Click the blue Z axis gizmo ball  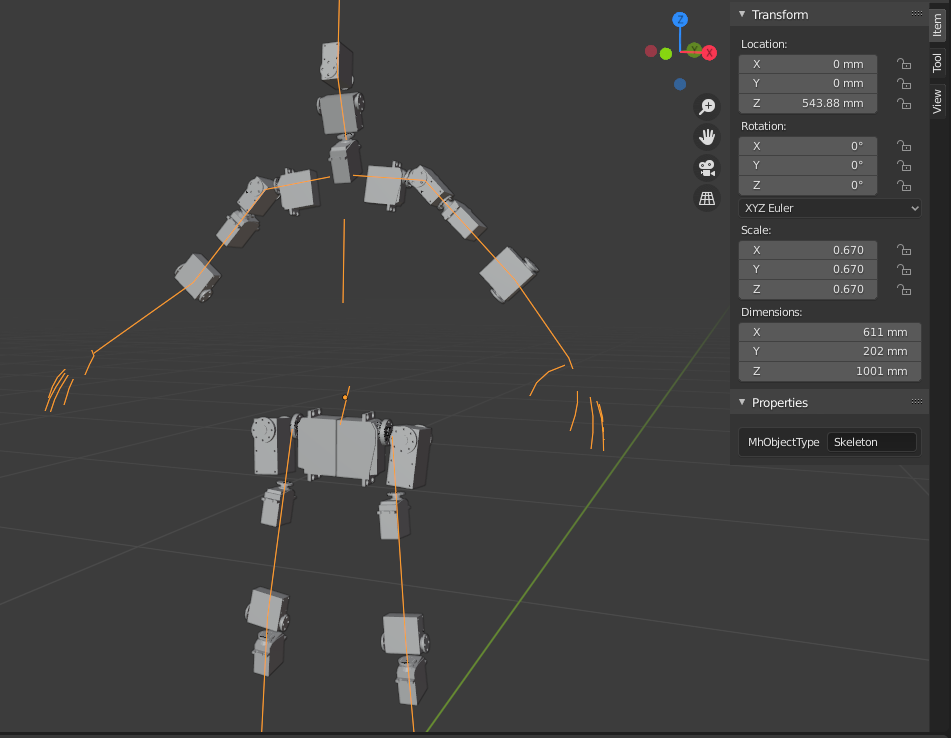tap(680, 20)
